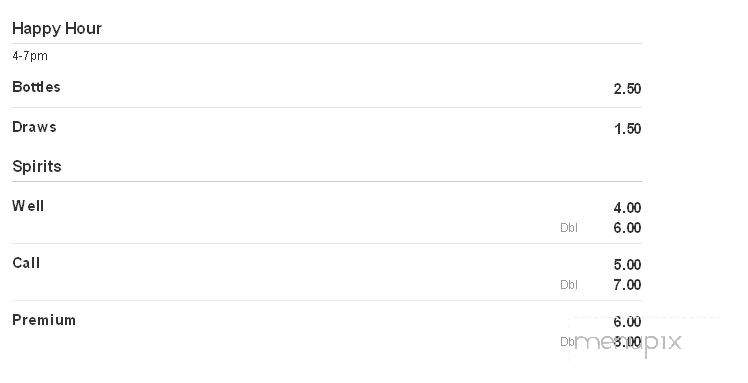Click the Well single price 4.00
The width and height of the screenshot is (748, 383).
pos(627,208)
